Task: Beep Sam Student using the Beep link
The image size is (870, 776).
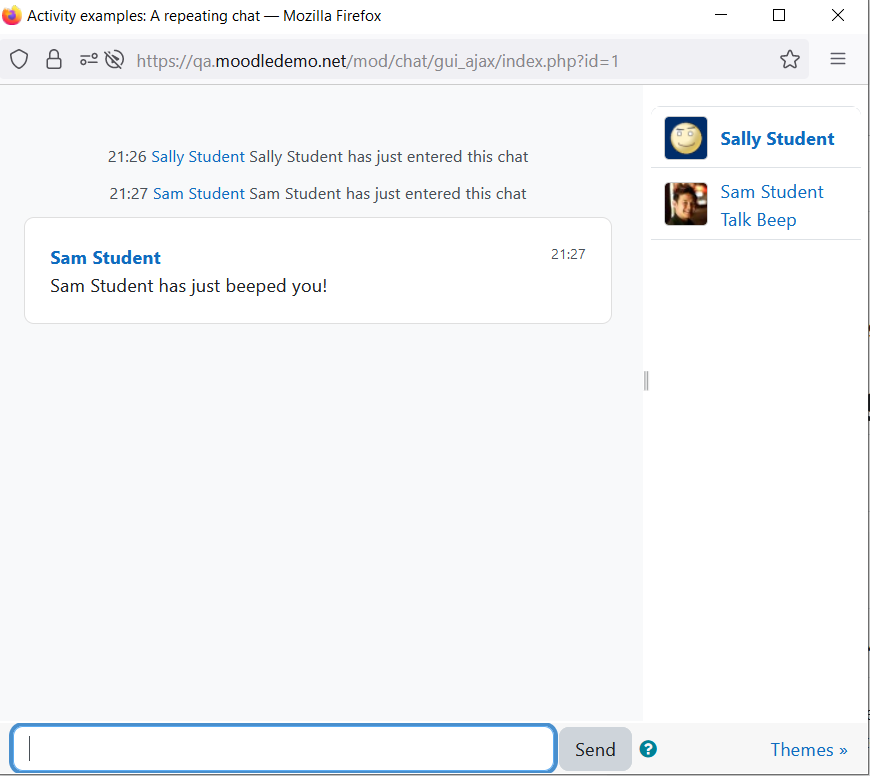Action: [776, 220]
